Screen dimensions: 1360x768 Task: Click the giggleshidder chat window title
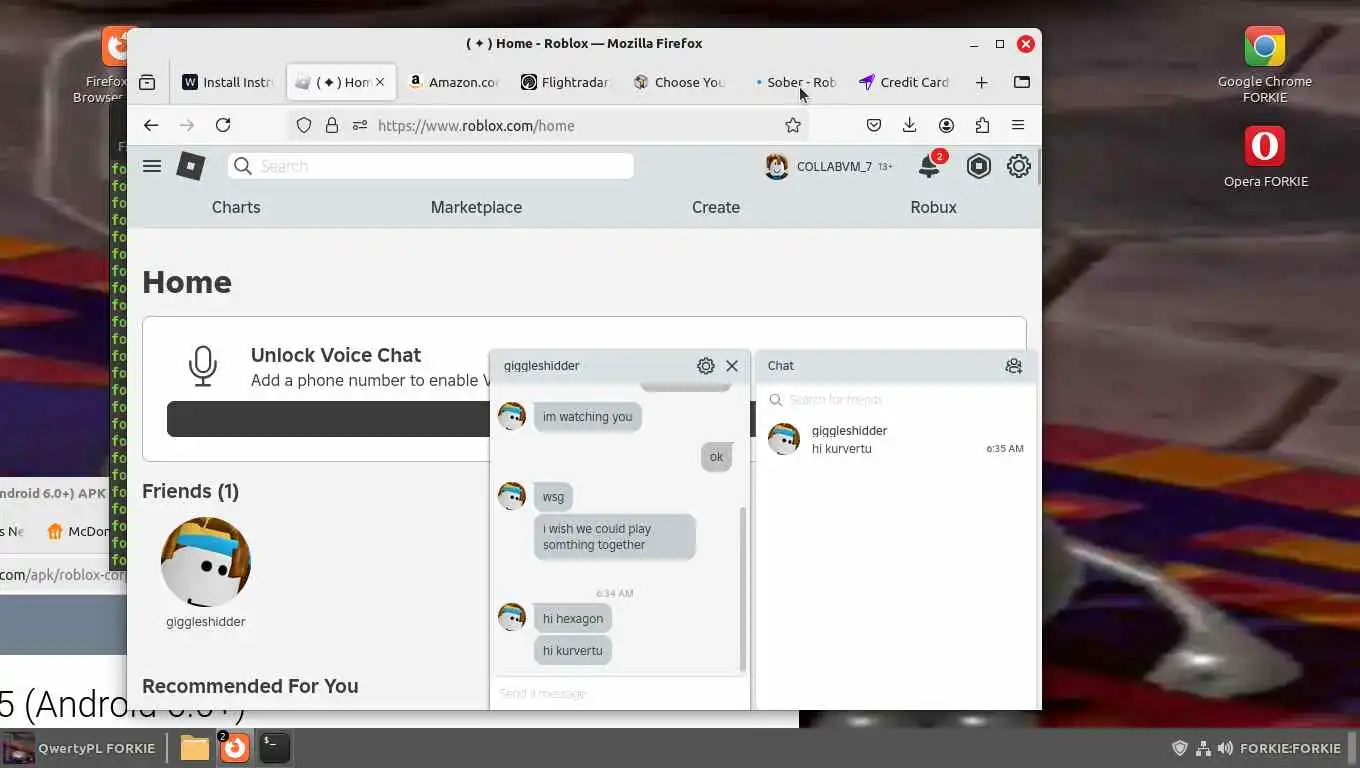[541, 366]
